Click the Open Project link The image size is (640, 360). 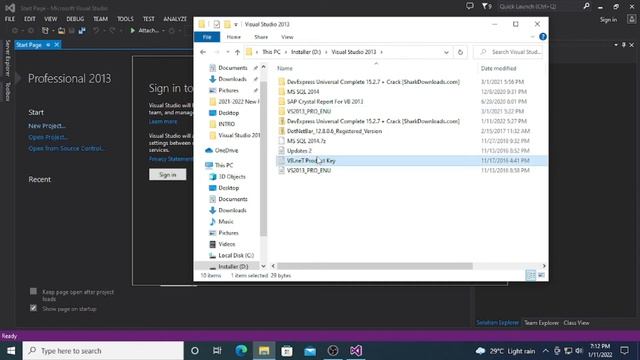pos(48,137)
